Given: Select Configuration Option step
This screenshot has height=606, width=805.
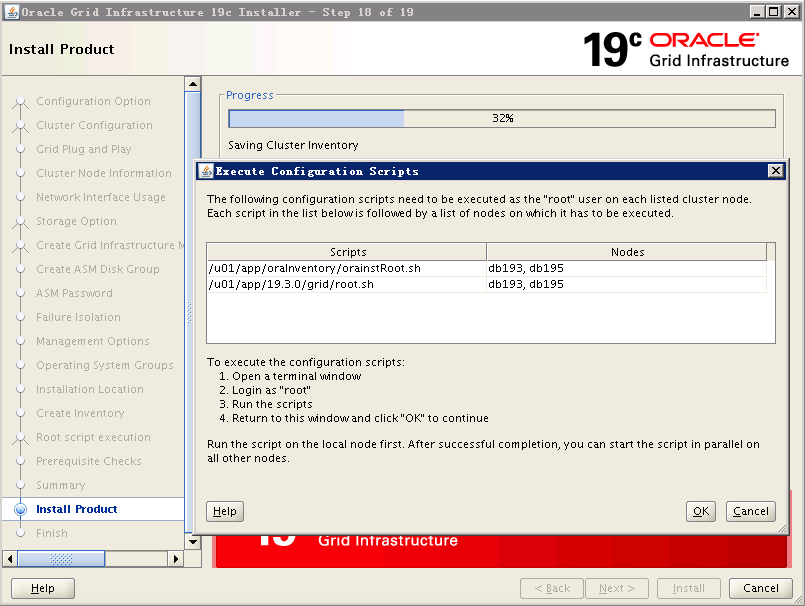Looking at the screenshot, I should [93, 101].
